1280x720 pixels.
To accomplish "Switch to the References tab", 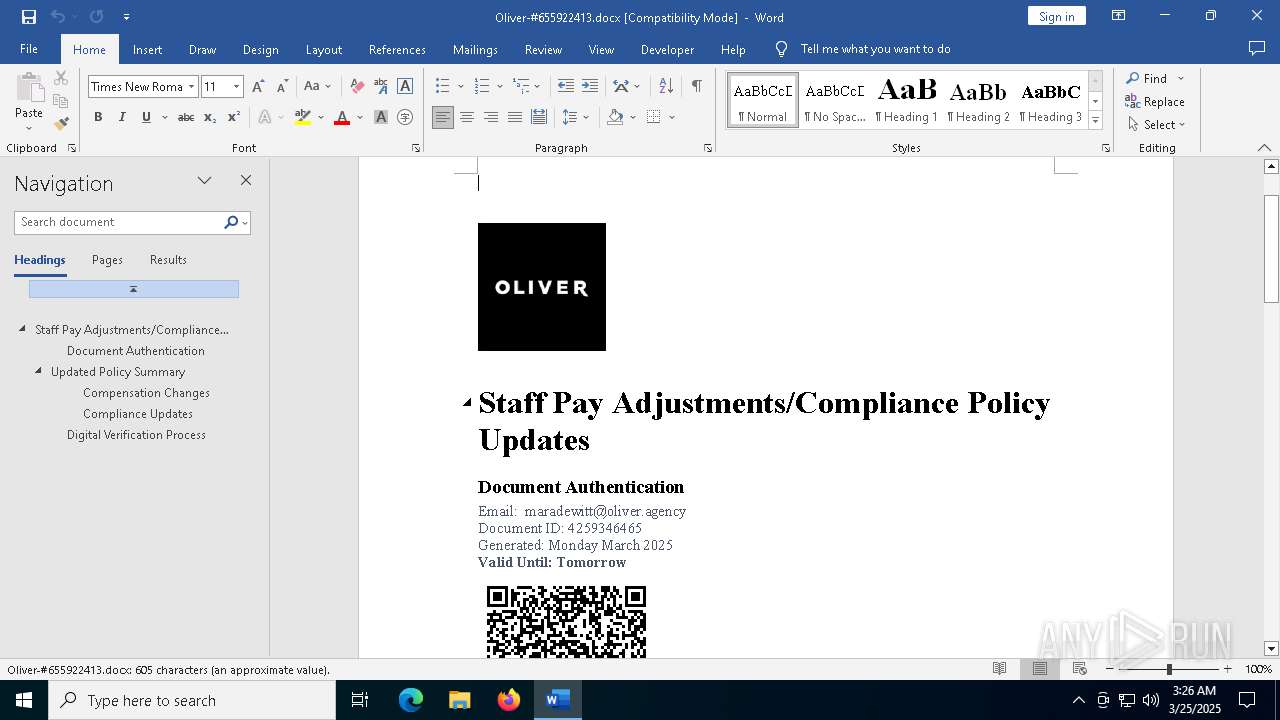I will click(x=397, y=49).
